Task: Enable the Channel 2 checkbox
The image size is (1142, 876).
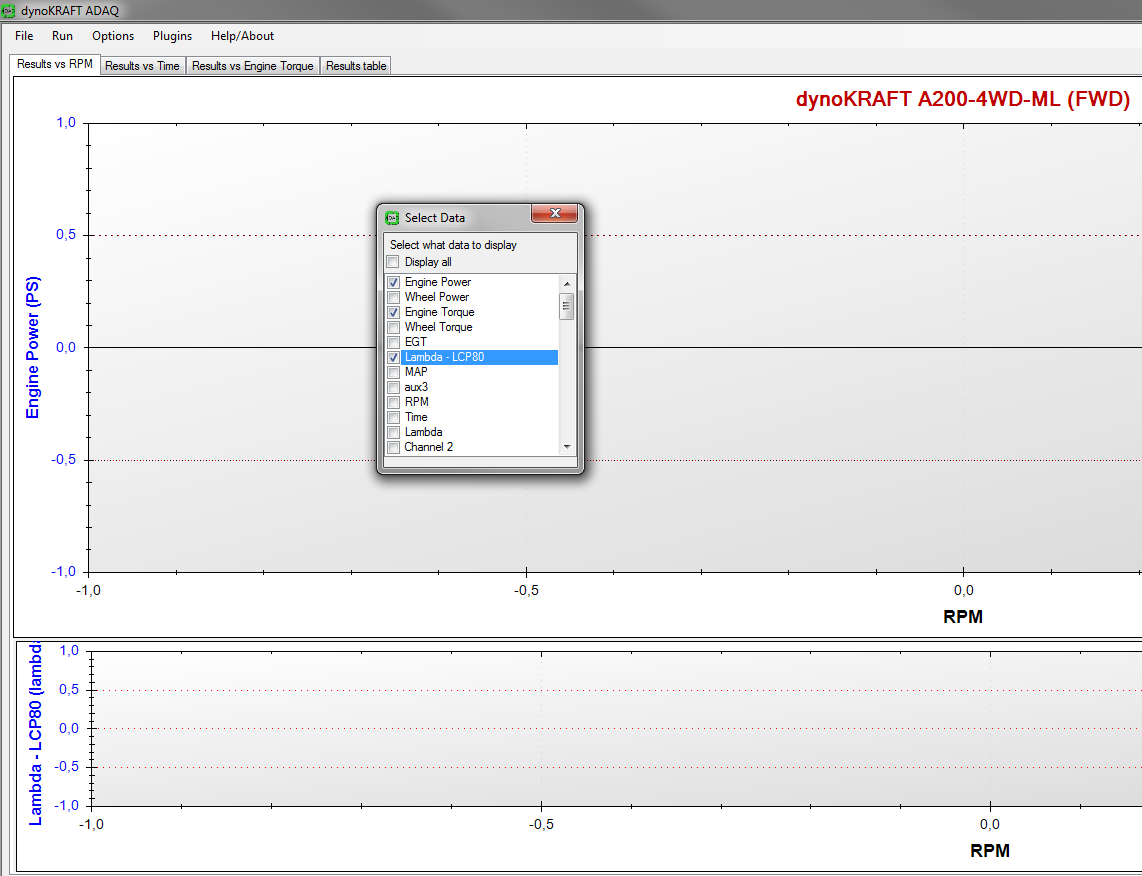Action: tap(393, 447)
